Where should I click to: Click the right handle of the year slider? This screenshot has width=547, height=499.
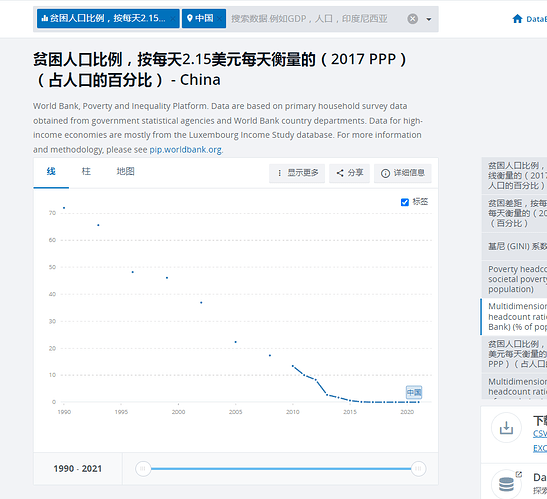click(418, 469)
